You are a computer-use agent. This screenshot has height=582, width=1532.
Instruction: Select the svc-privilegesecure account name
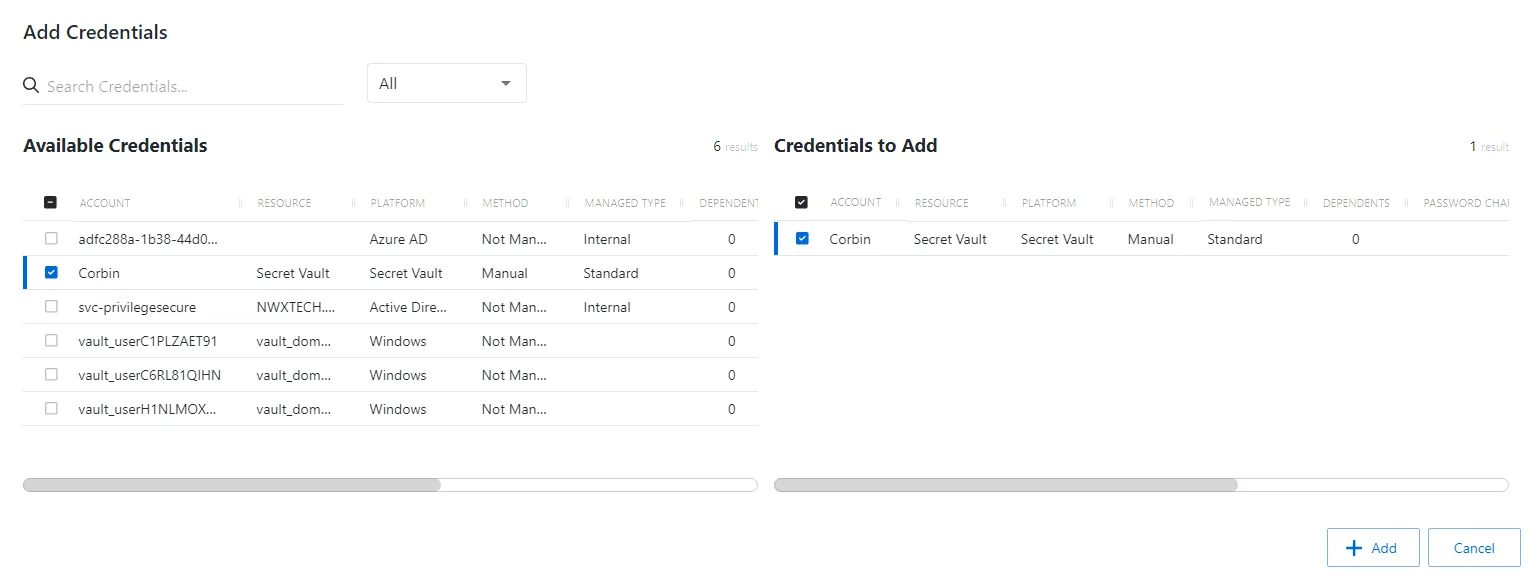pos(137,307)
